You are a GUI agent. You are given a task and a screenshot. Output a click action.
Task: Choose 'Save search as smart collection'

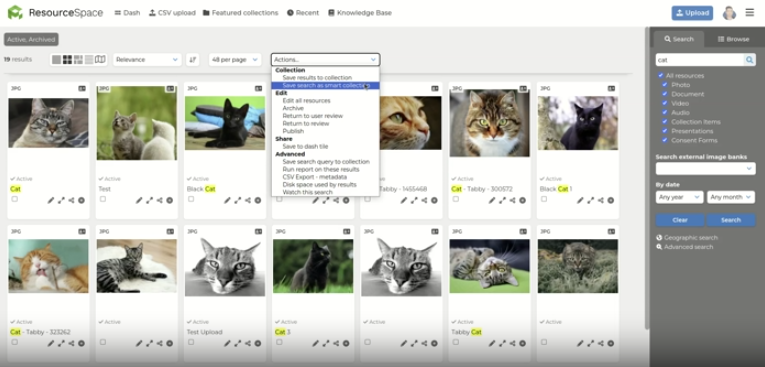[325, 85]
